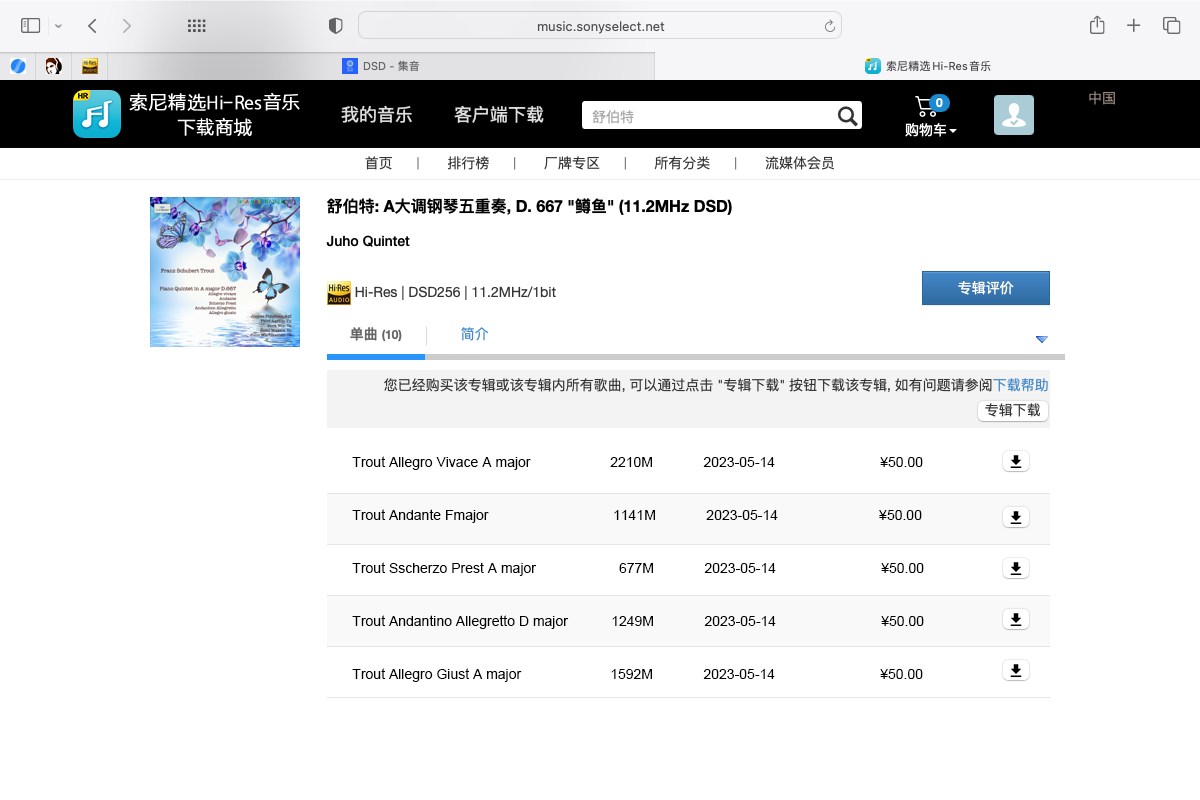Open the user profile avatar
Viewport: 1200px width, 800px height.
1013,115
